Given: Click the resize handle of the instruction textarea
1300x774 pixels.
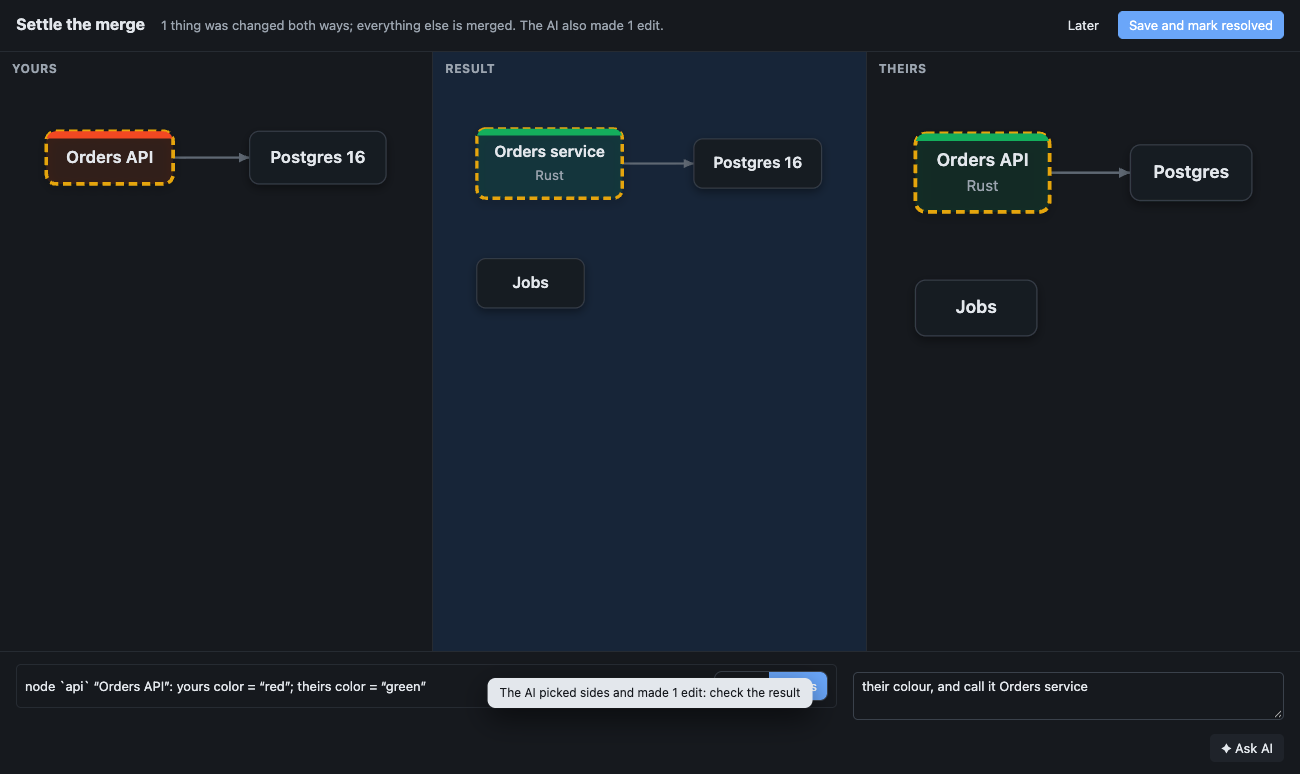Looking at the screenshot, I should (x=1278, y=713).
